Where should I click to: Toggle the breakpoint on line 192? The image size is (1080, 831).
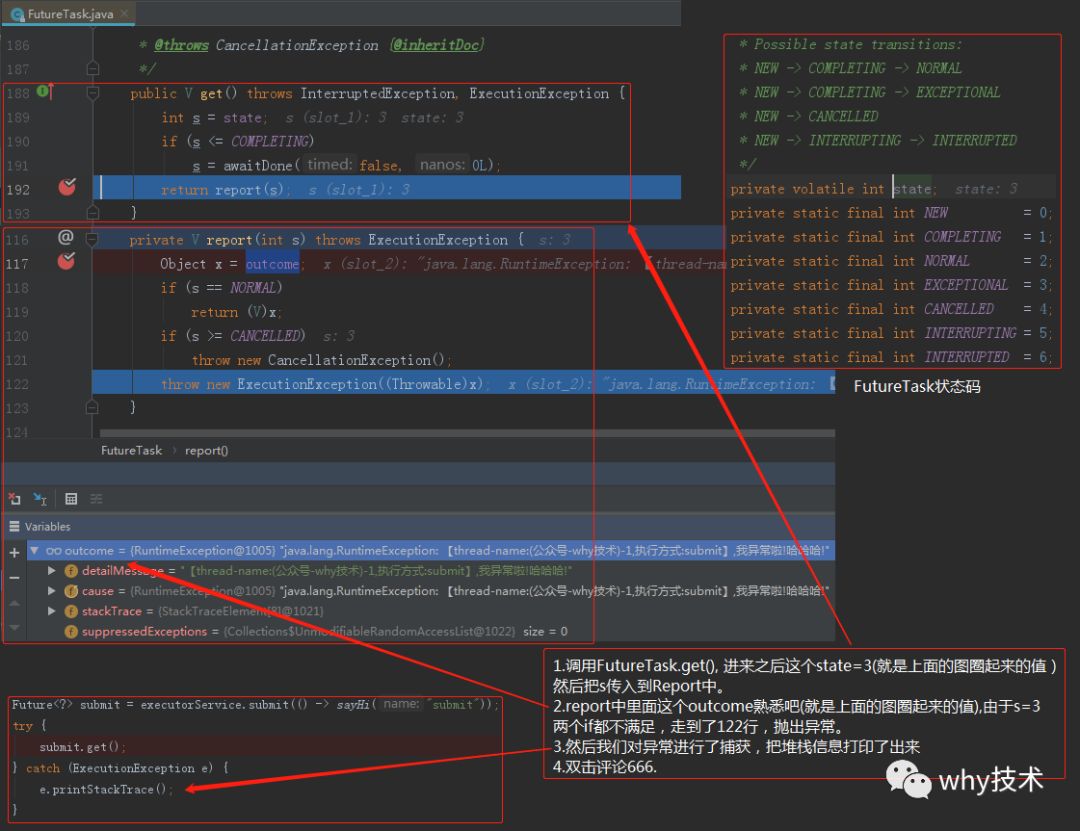[x=67, y=187]
